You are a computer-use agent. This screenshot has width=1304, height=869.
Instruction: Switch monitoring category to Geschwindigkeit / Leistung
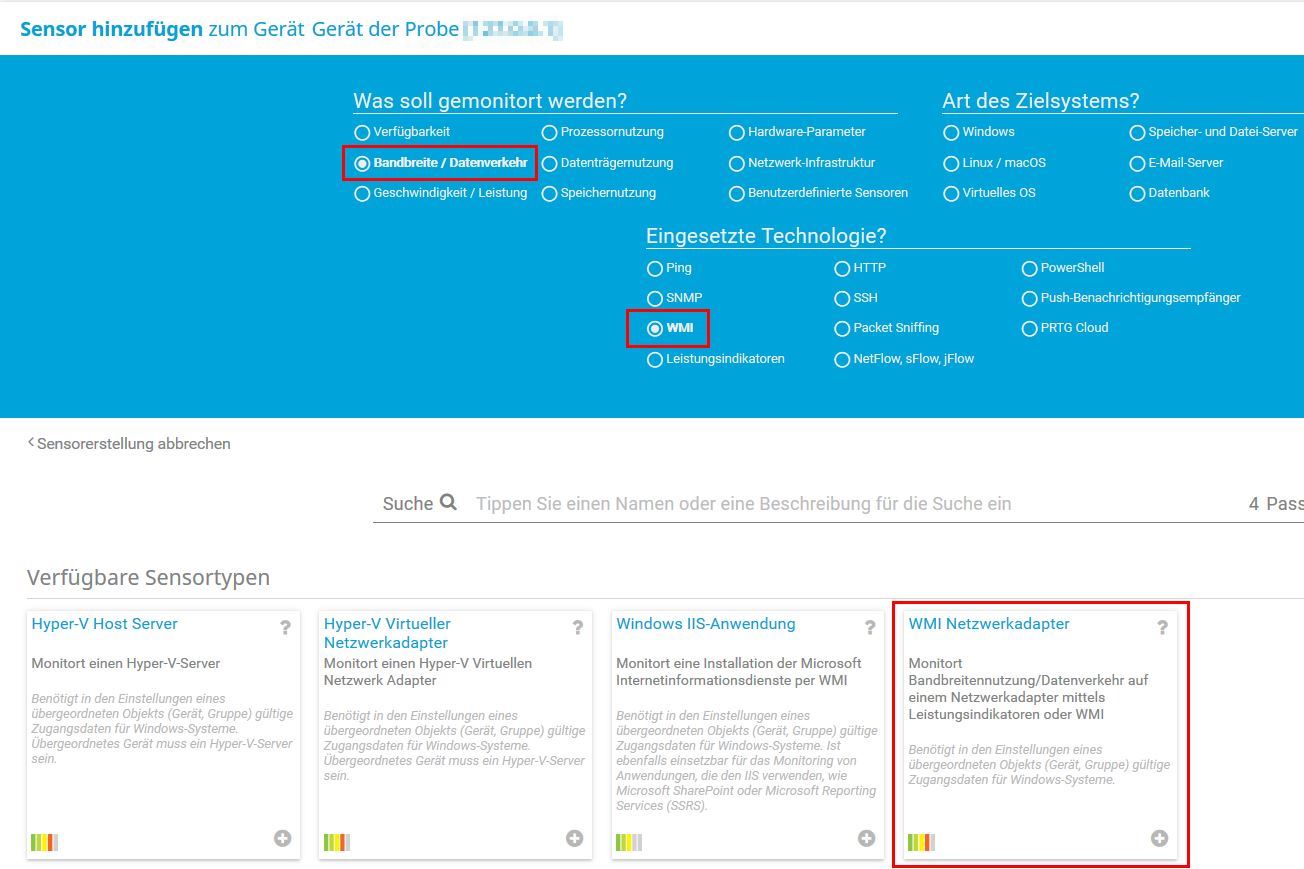362,193
